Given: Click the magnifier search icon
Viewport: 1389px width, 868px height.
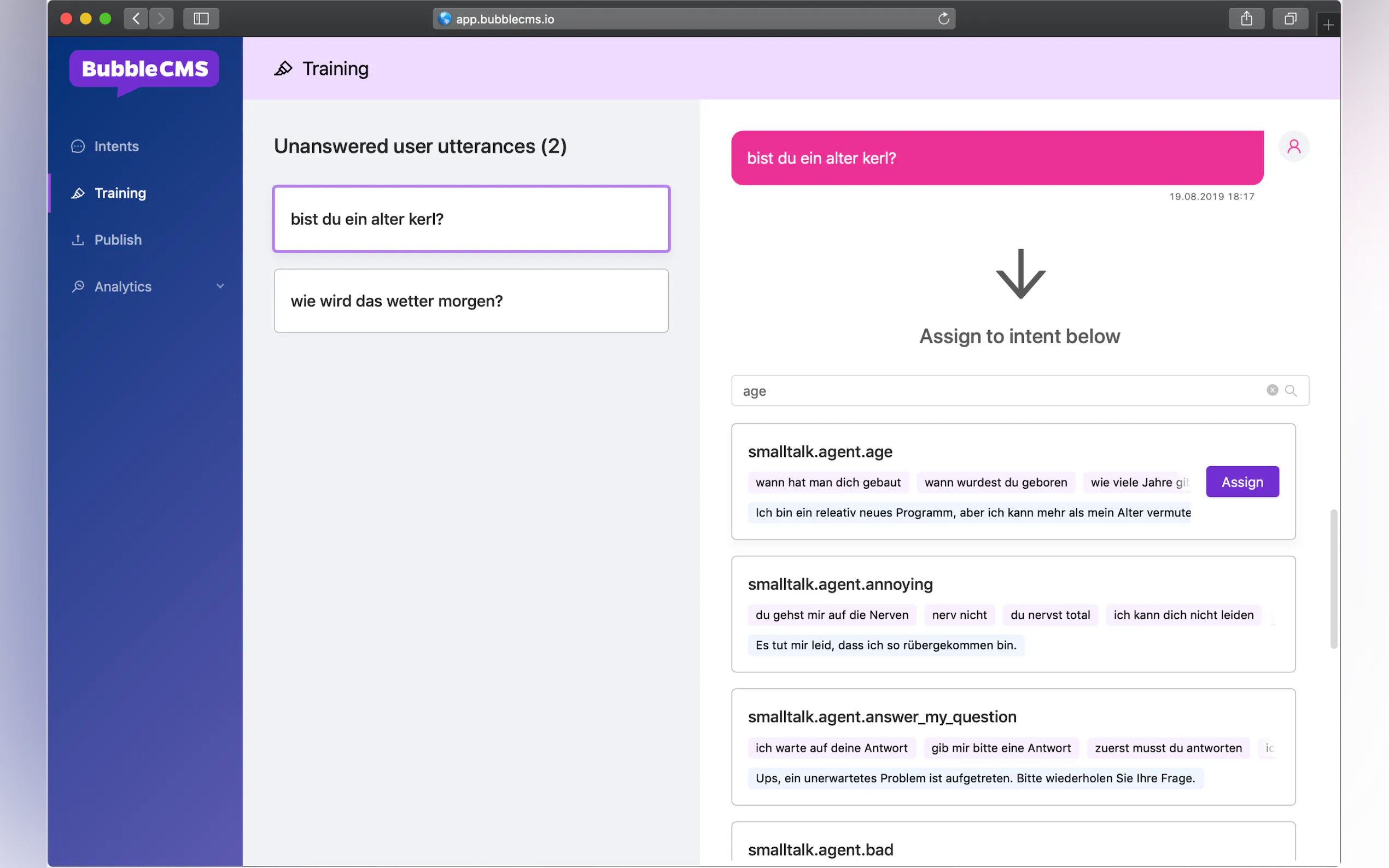Looking at the screenshot, I should point(1291,390).
